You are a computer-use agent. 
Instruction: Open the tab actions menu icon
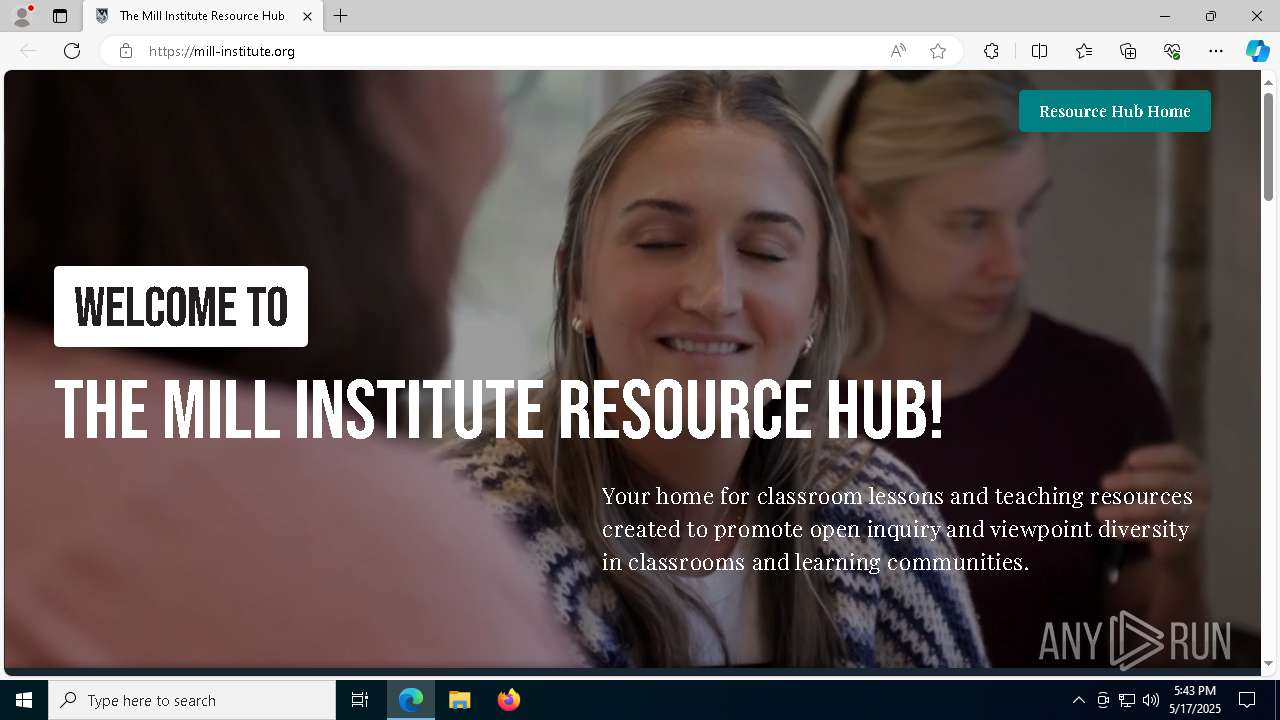point(60,16)
